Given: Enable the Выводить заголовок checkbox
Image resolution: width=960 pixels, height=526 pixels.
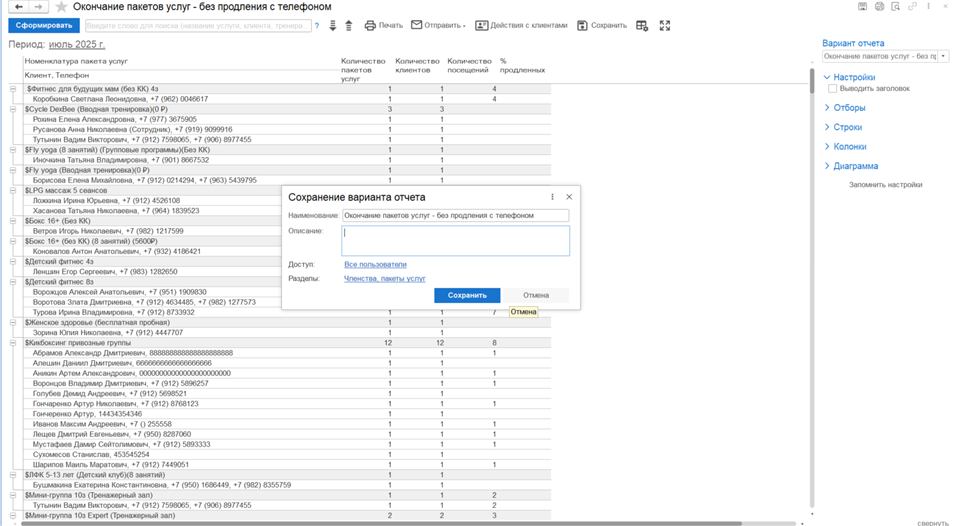Looking at the screenshot, I should (x=833, y=89).
